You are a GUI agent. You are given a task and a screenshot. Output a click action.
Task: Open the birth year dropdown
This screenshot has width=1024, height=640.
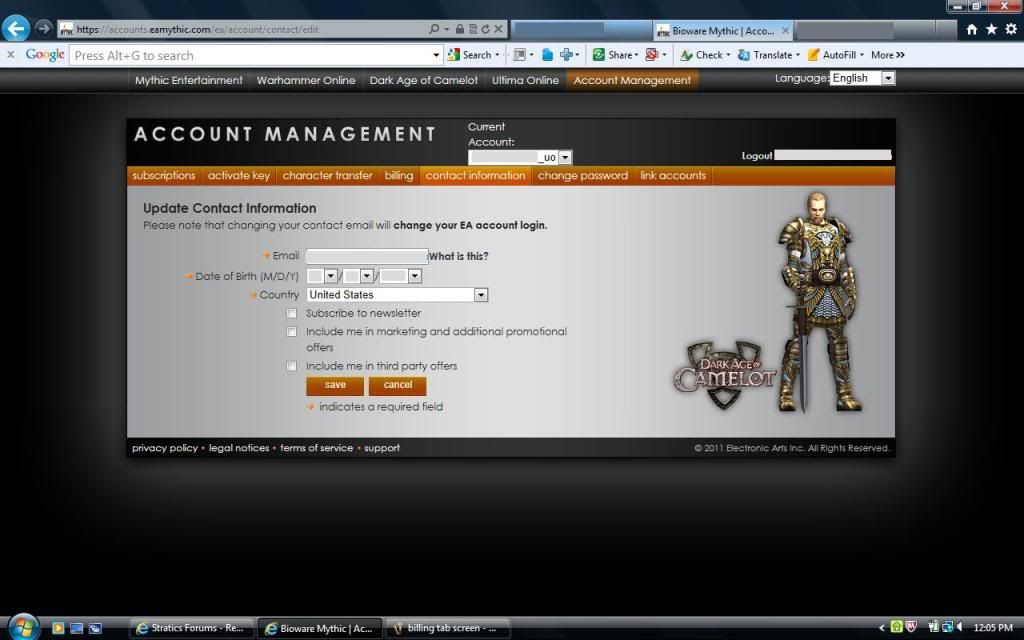tap(401, 276)
